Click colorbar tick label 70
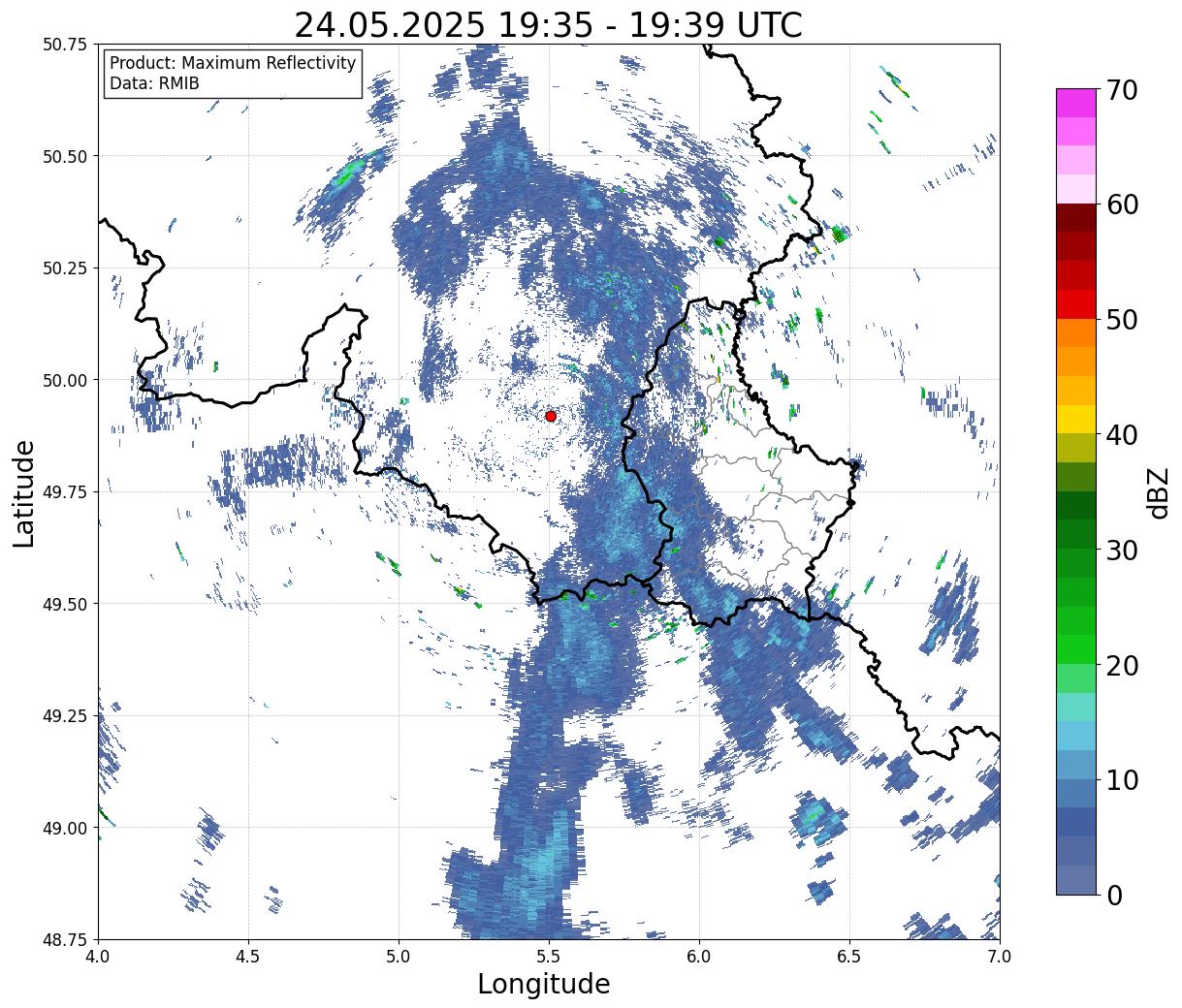 [x=1121, y=90]
